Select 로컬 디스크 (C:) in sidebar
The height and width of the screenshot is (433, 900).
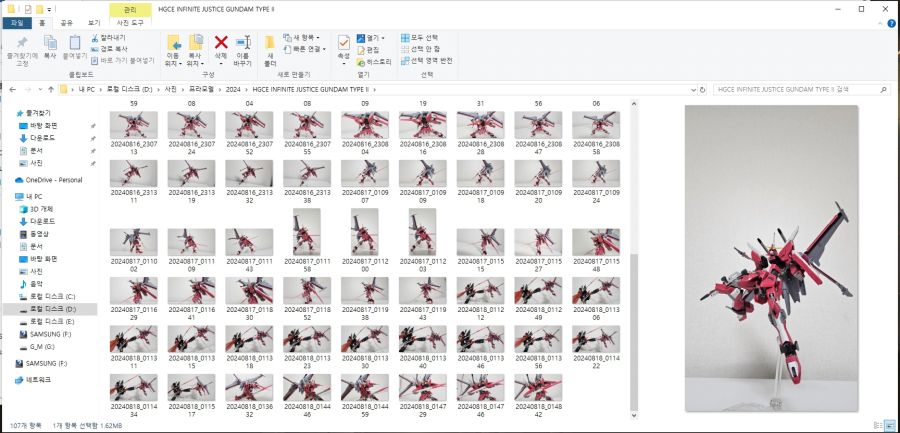tap(46, 296)
